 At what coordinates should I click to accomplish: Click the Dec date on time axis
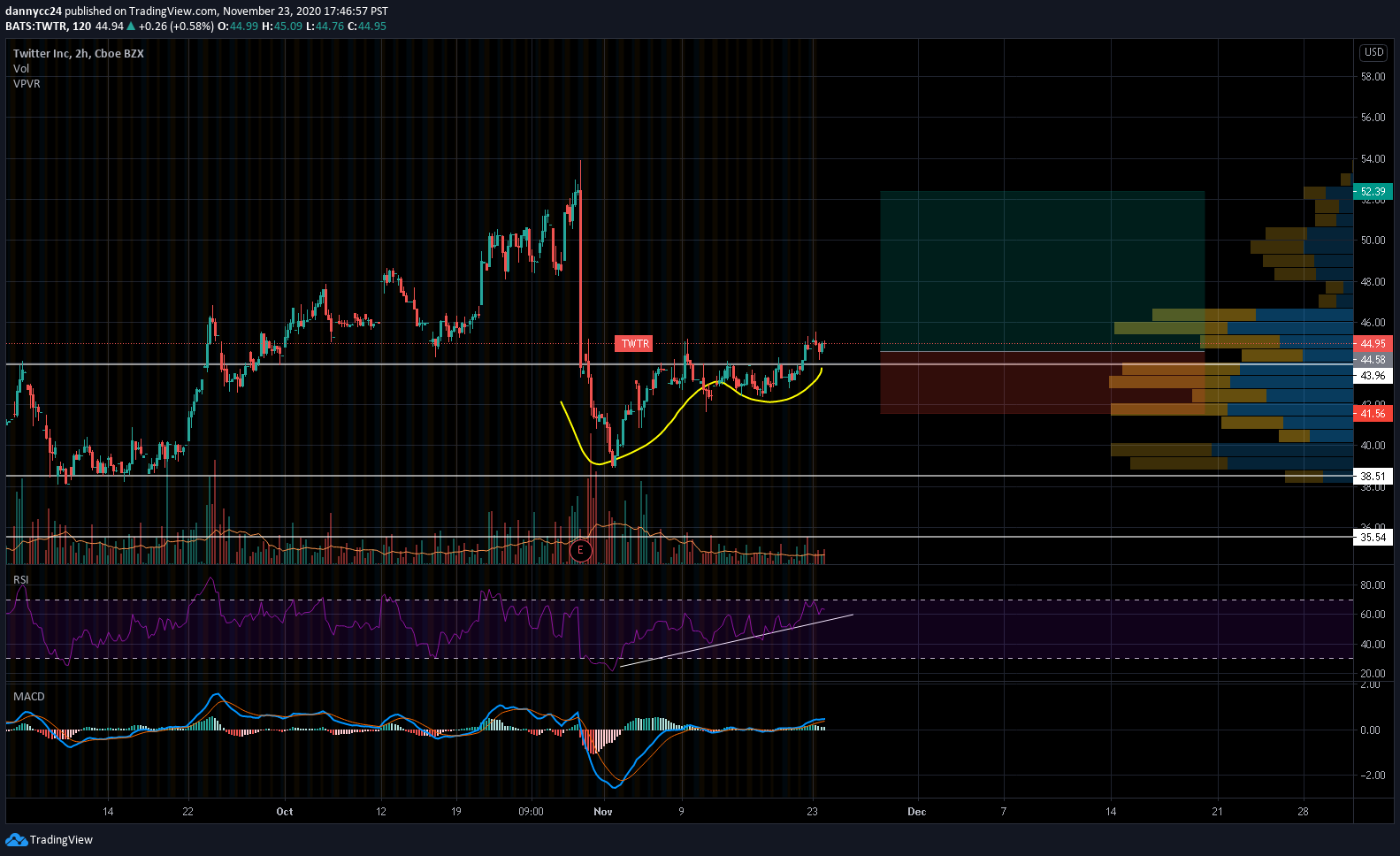coord(917,811)
